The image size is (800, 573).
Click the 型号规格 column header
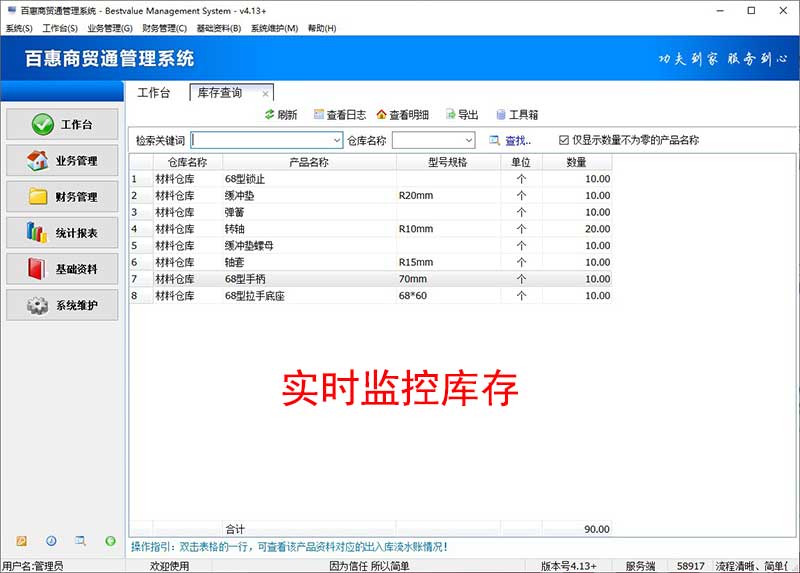pos(447,162)
